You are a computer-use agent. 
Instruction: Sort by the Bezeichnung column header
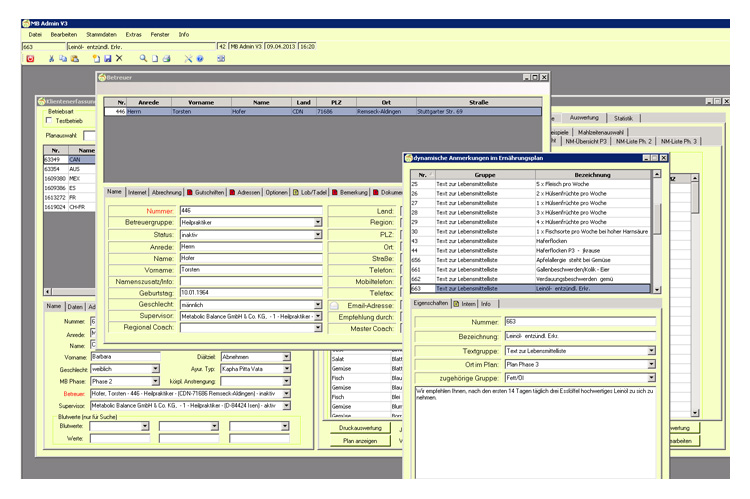pos(593,175)
